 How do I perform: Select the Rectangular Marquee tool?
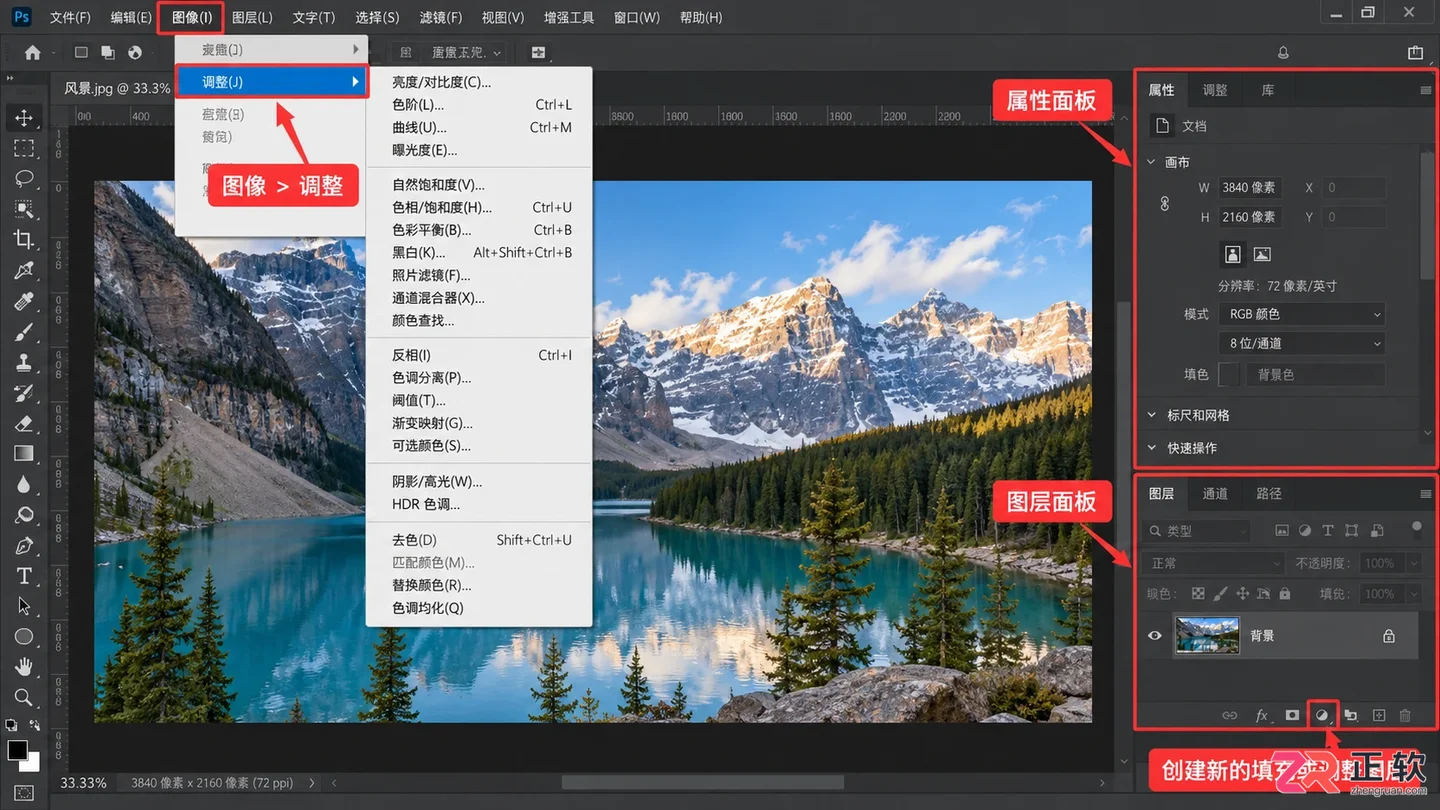(x=24, y=148)
